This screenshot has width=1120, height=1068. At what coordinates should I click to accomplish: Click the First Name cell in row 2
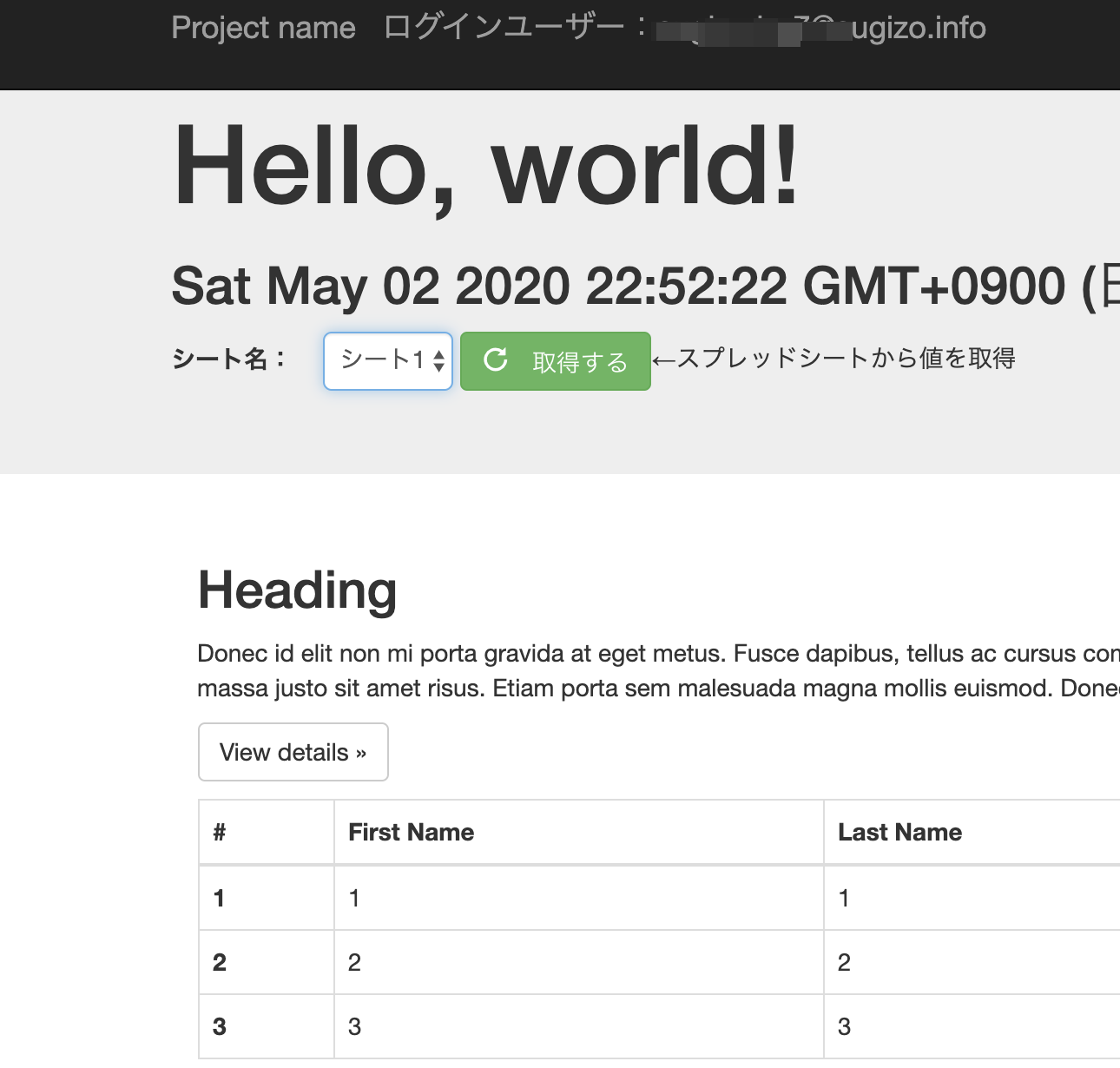coord(354,962)
